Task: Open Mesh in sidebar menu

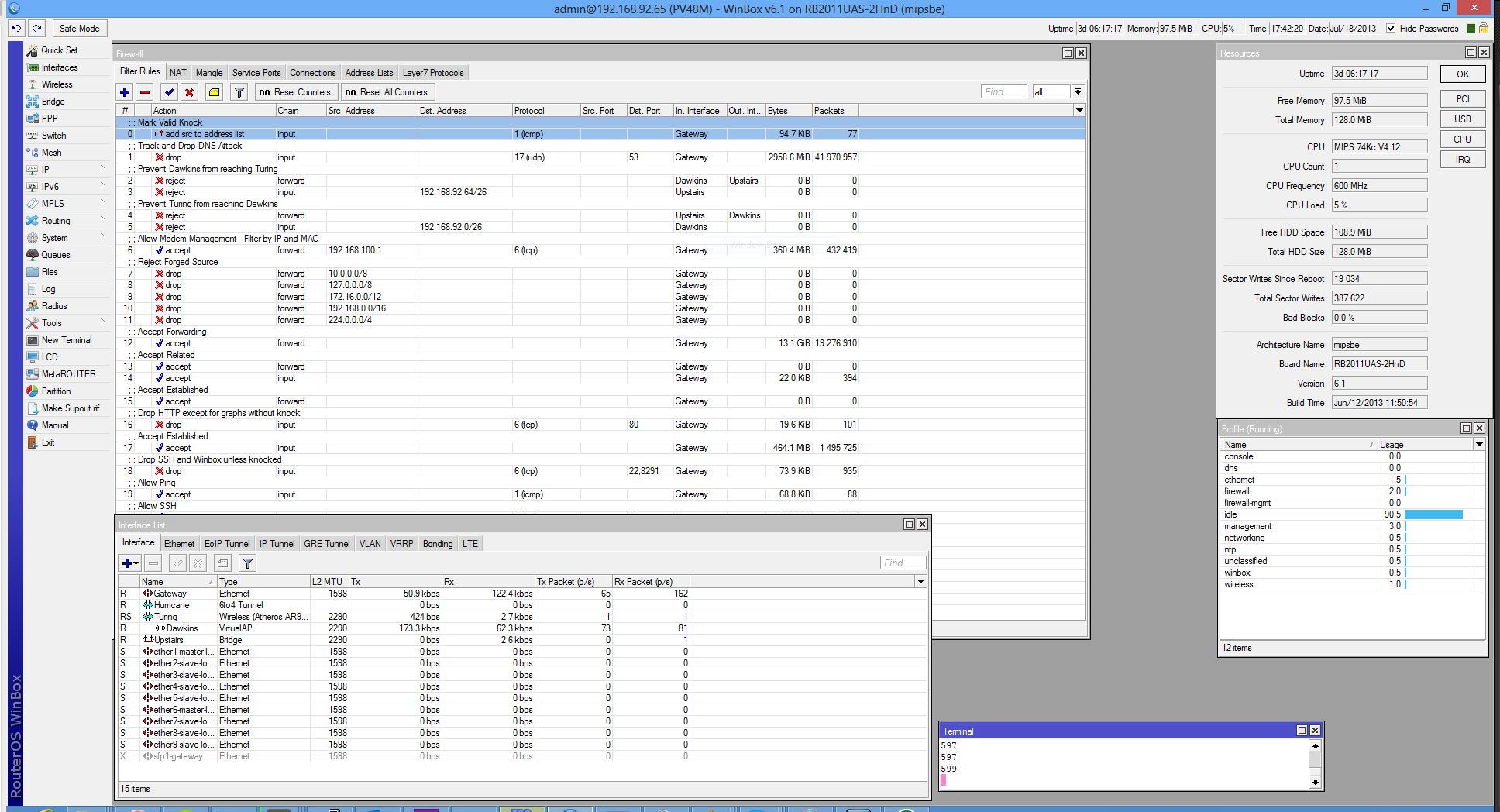Action: 51,153
